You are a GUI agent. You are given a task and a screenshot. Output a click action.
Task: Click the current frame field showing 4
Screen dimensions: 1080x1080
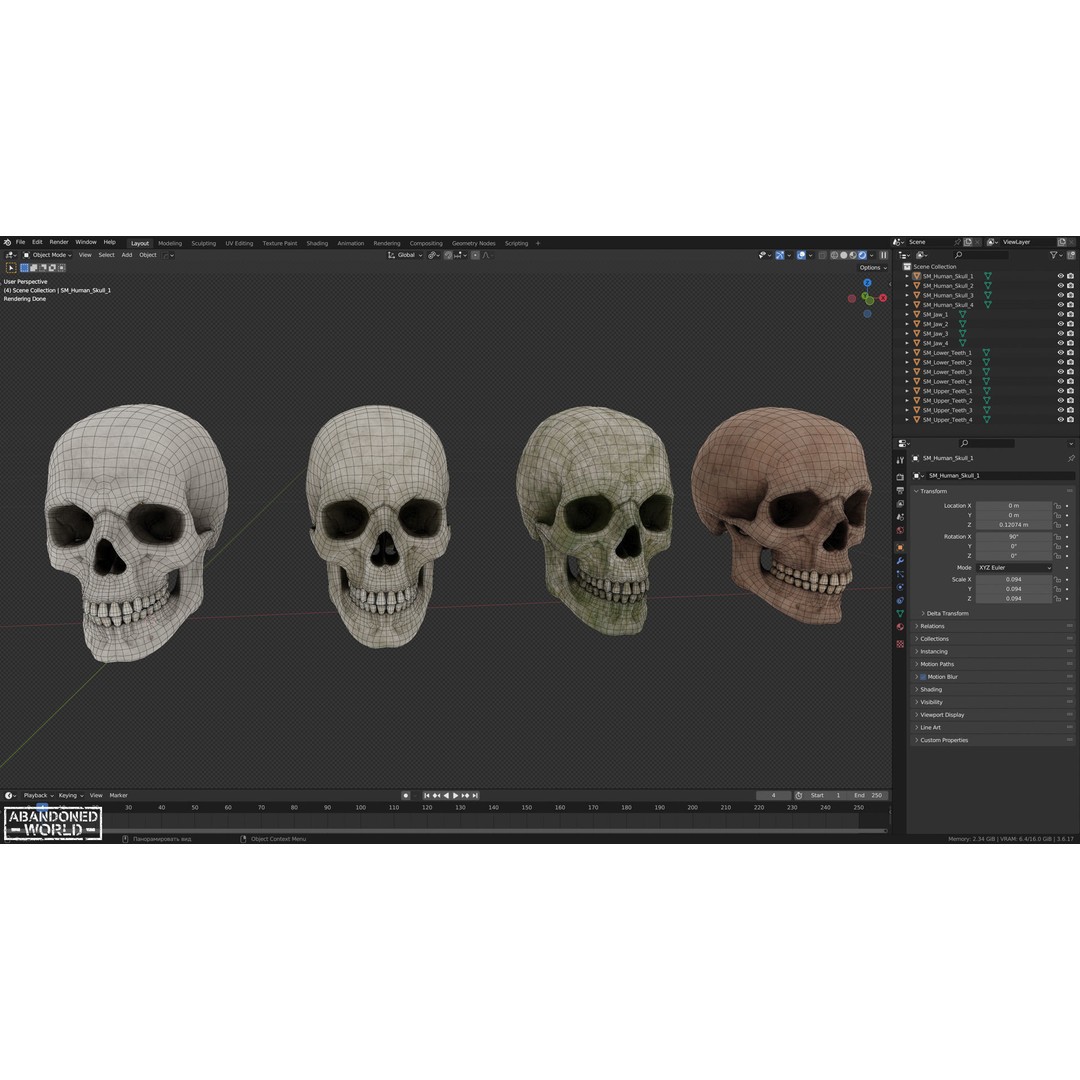pos(773,796)
